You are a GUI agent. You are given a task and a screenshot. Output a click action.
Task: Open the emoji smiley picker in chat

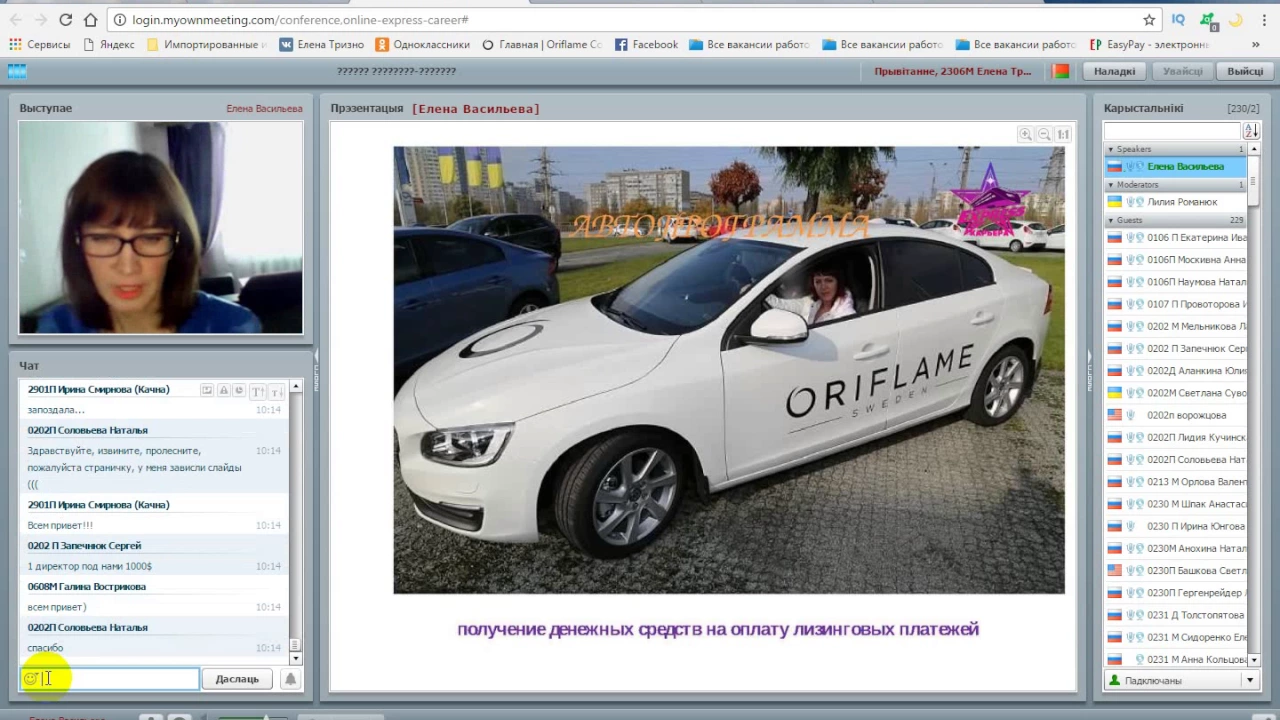(x=30, y=679)
